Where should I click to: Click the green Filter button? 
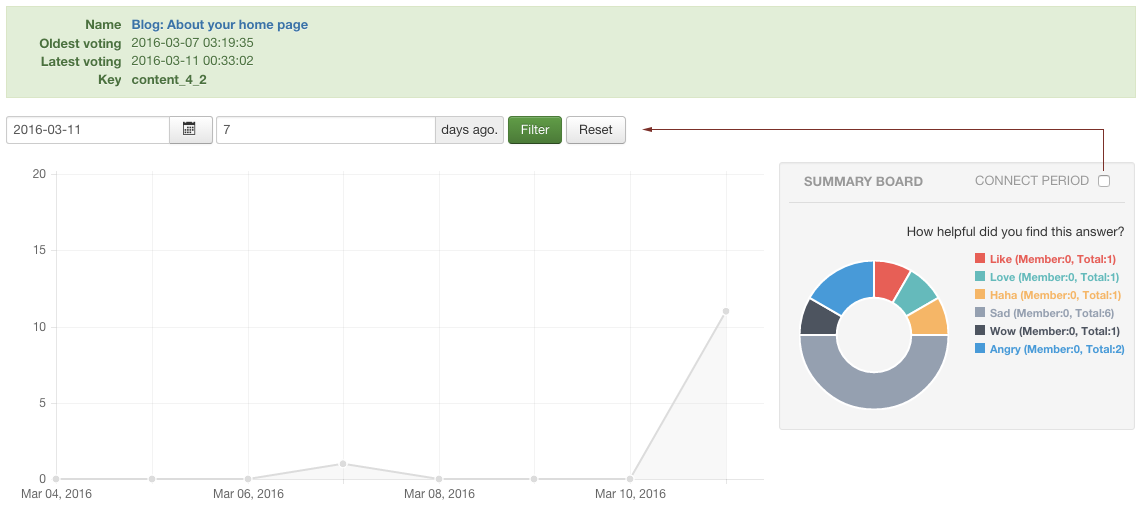point(535,130)
